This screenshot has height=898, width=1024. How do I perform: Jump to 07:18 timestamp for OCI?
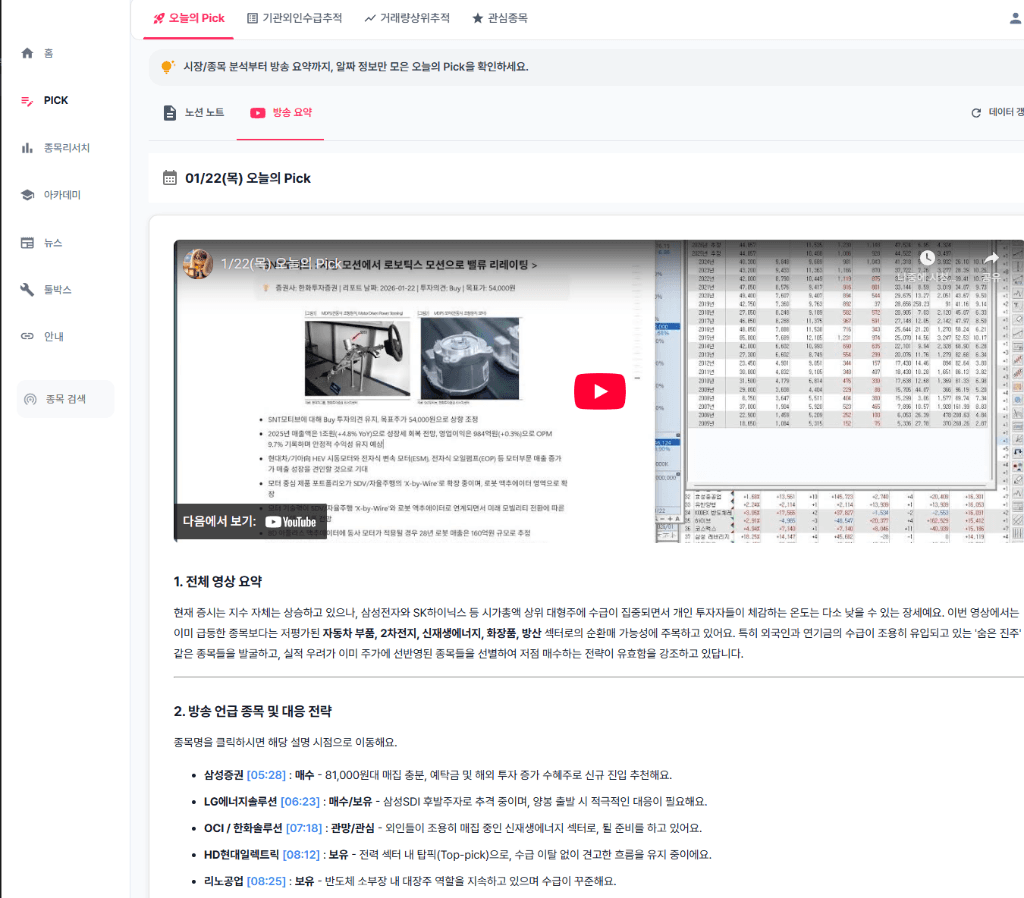[304, 828]
